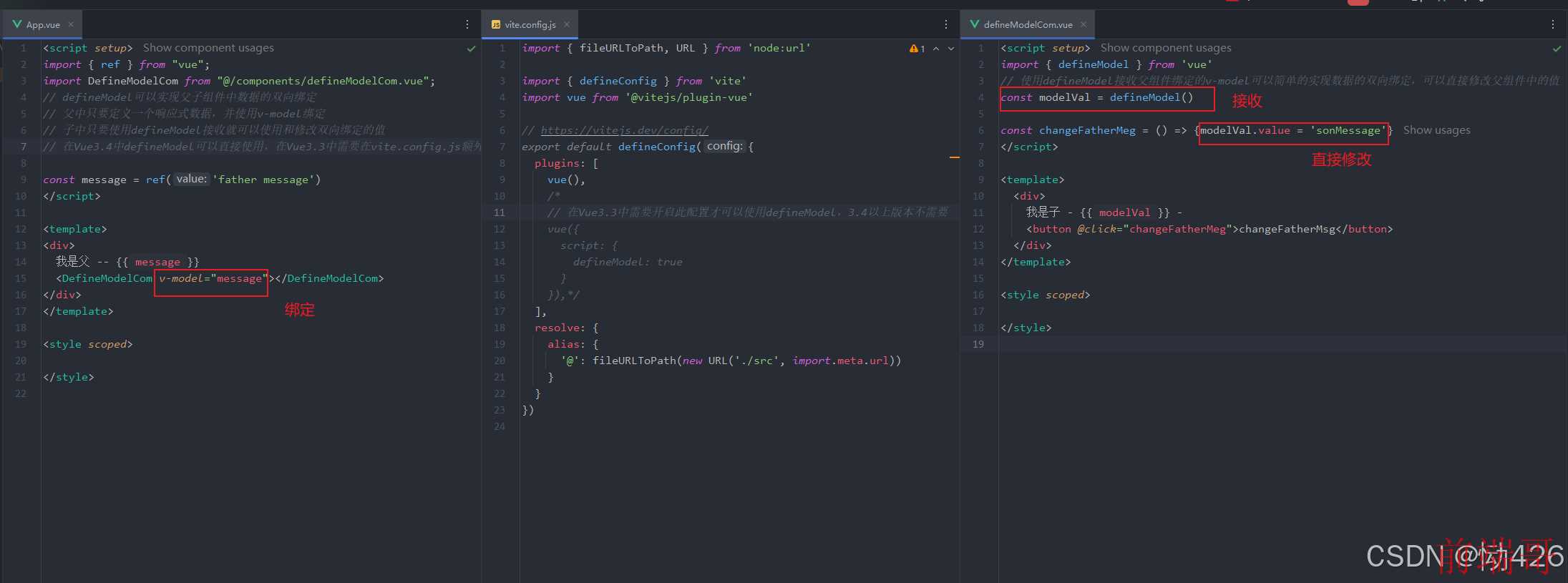This screenshot has width=1568, height=583.
Task: Click 'Show component usages' hint in App.vue
Action: 208,48
